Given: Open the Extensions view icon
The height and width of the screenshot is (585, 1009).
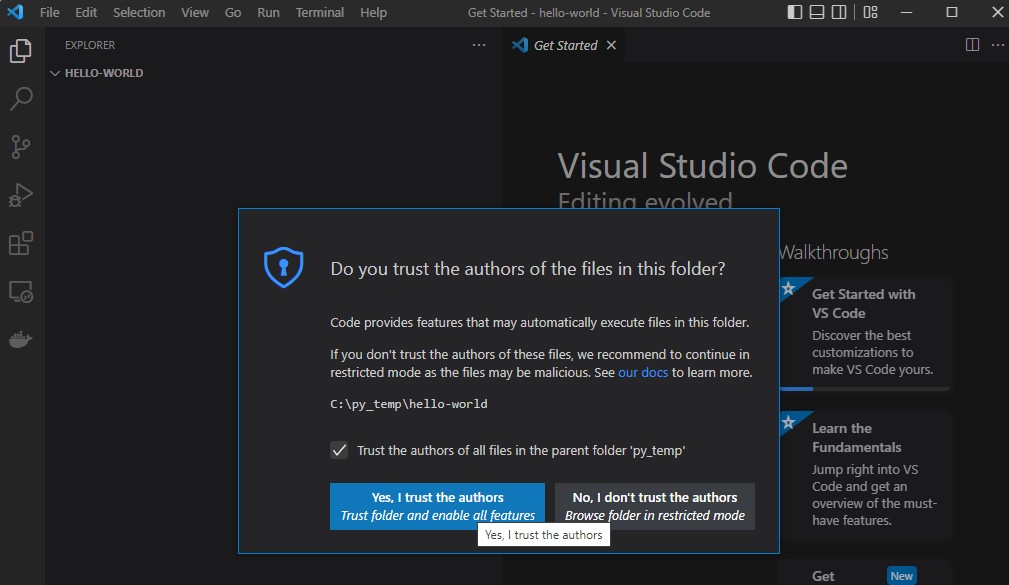Looking at the screenshot, I should point(21,243).
